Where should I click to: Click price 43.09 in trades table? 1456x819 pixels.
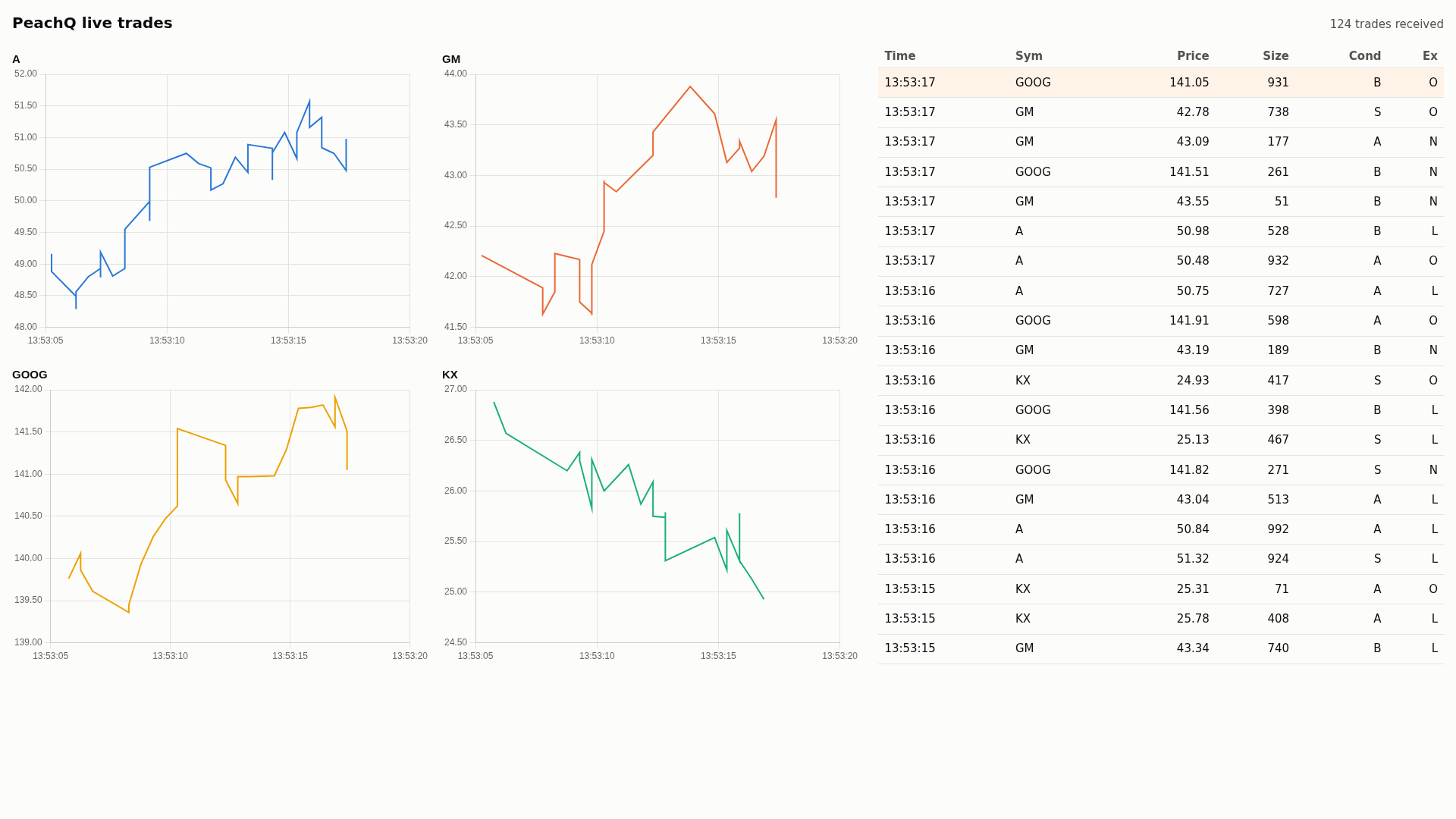click(1193, 142)
